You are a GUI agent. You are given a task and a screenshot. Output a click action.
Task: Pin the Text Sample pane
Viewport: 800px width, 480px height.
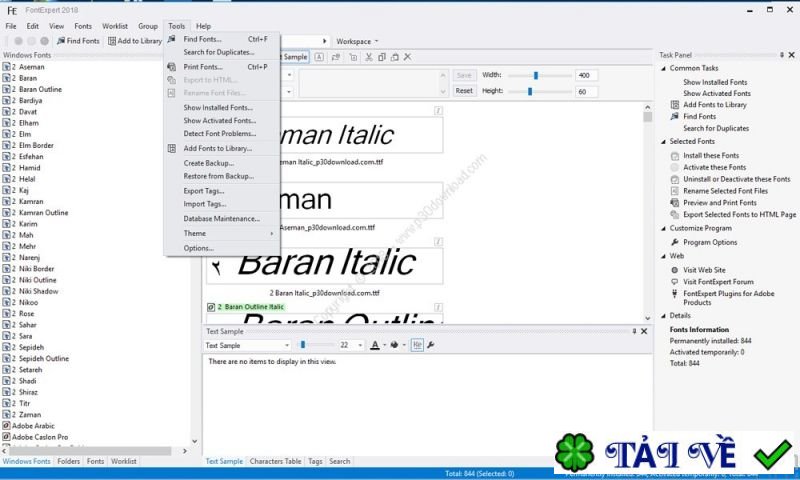tap(634, 331)
